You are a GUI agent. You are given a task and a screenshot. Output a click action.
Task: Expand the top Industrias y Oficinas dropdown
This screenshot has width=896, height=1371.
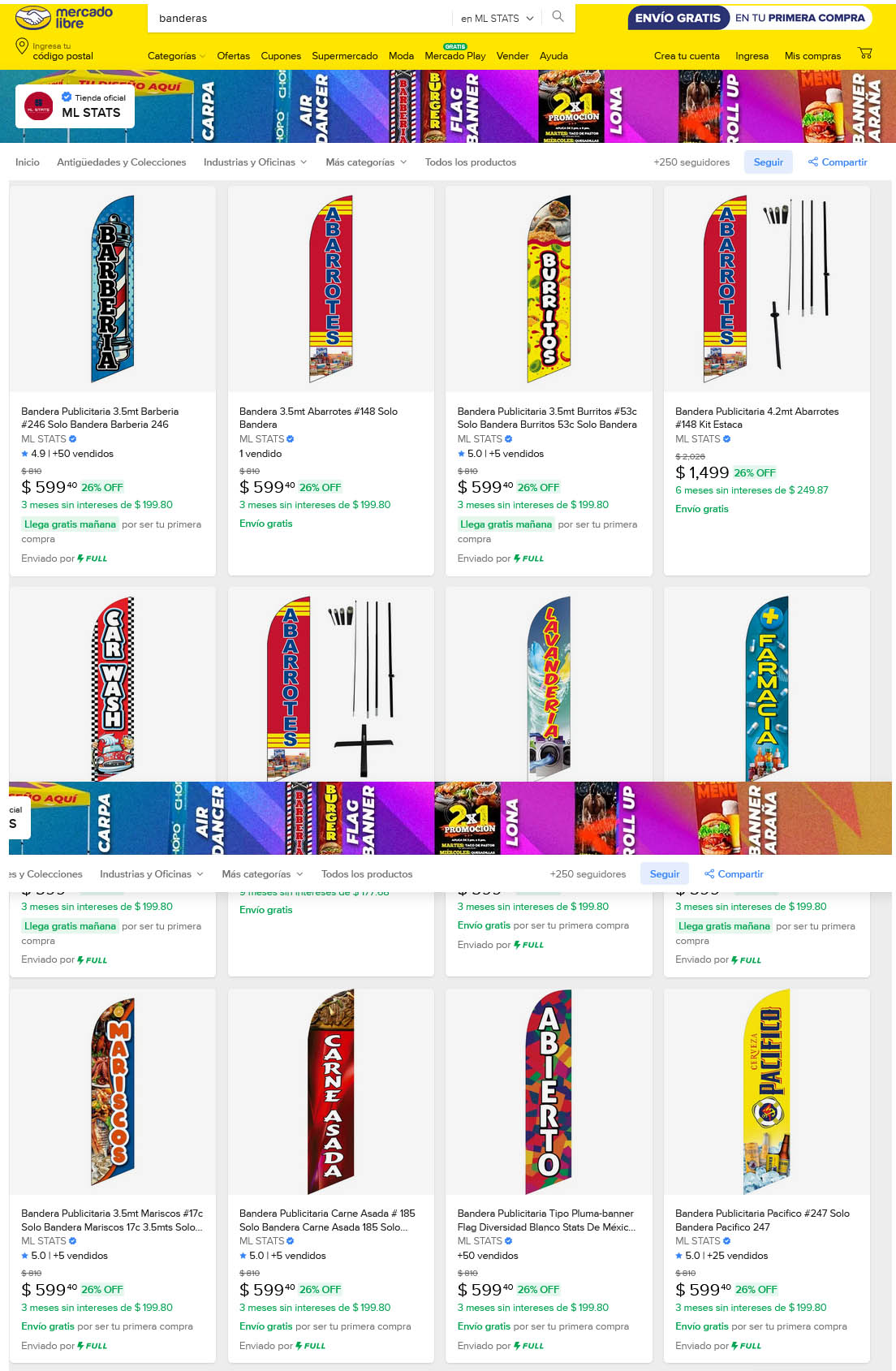[x=255, y=162]
